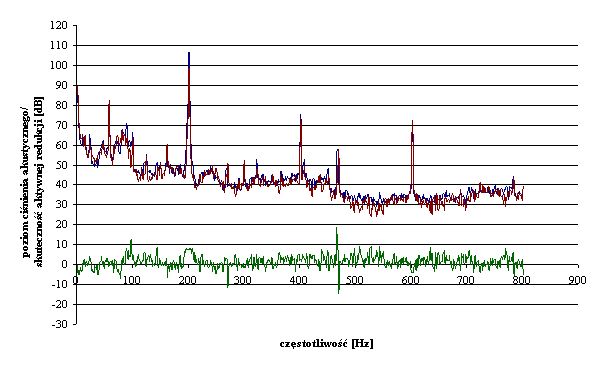
Task: Click the 110 dB horizontal gridline
Action: tap(327, 45)
